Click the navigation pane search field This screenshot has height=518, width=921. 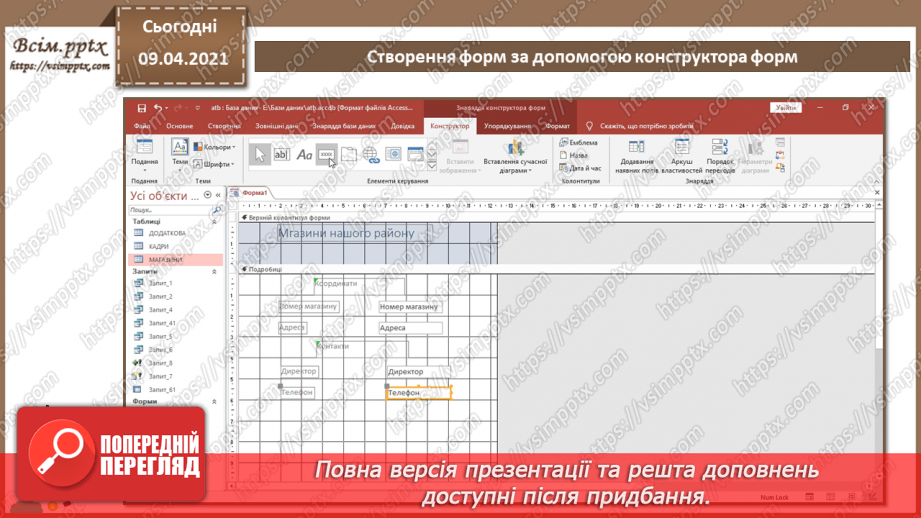[x=169, y=211]
